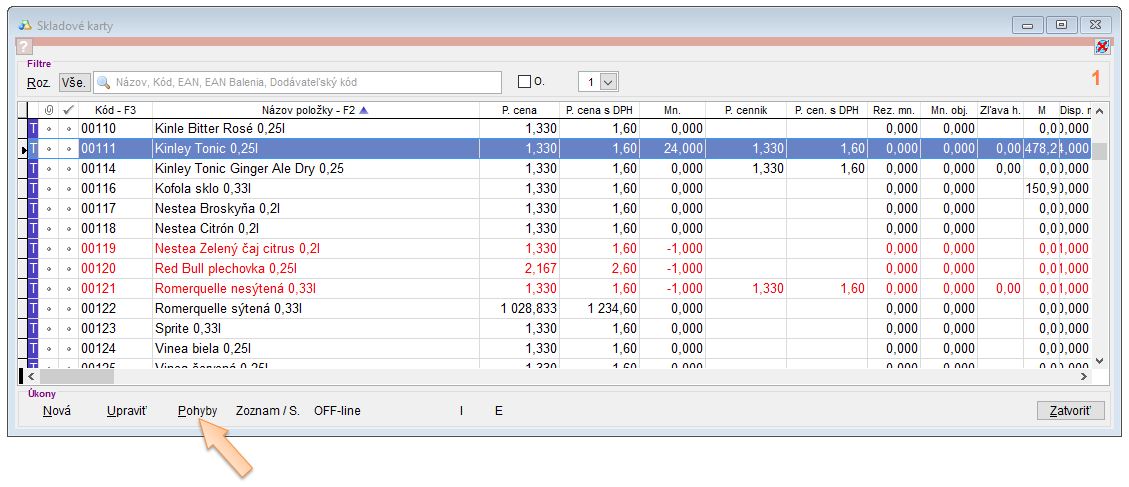This screenshot has width=1129, height=487.
Task: Click price cell 2,167
Action: click(519, 268)
